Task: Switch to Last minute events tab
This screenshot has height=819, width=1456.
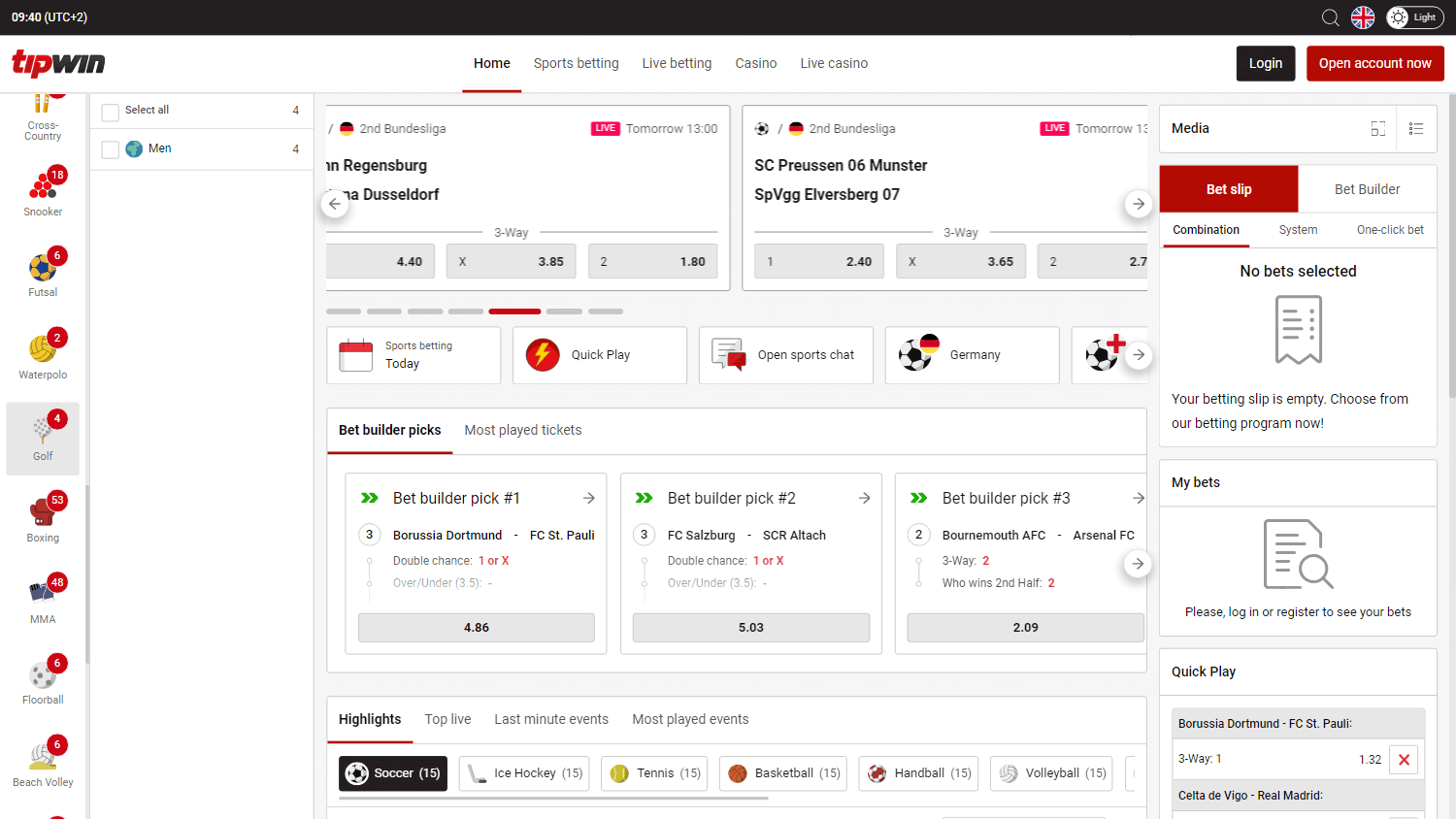Action: (551, 719)
